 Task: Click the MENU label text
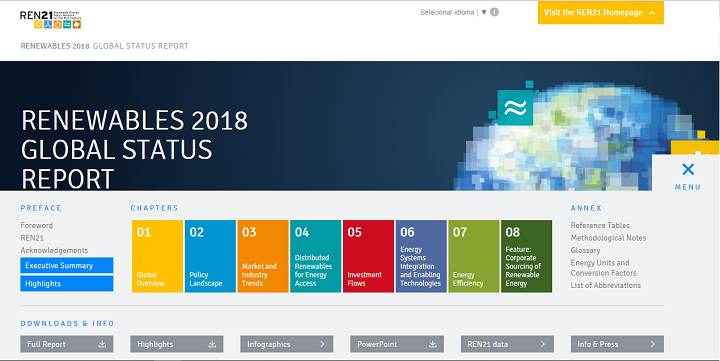point(688,187)
